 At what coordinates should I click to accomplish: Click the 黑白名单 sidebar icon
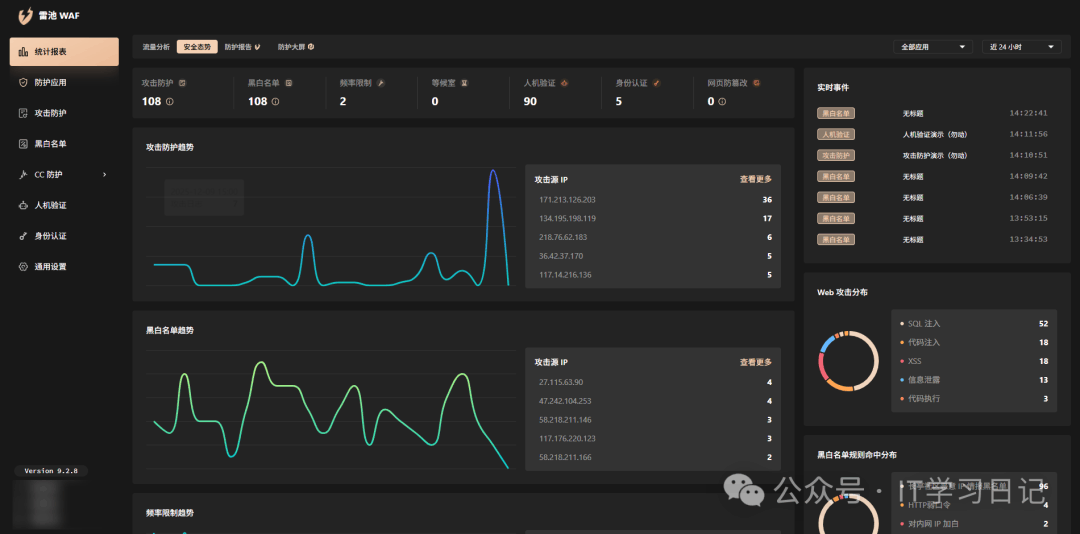click(24, 144)
